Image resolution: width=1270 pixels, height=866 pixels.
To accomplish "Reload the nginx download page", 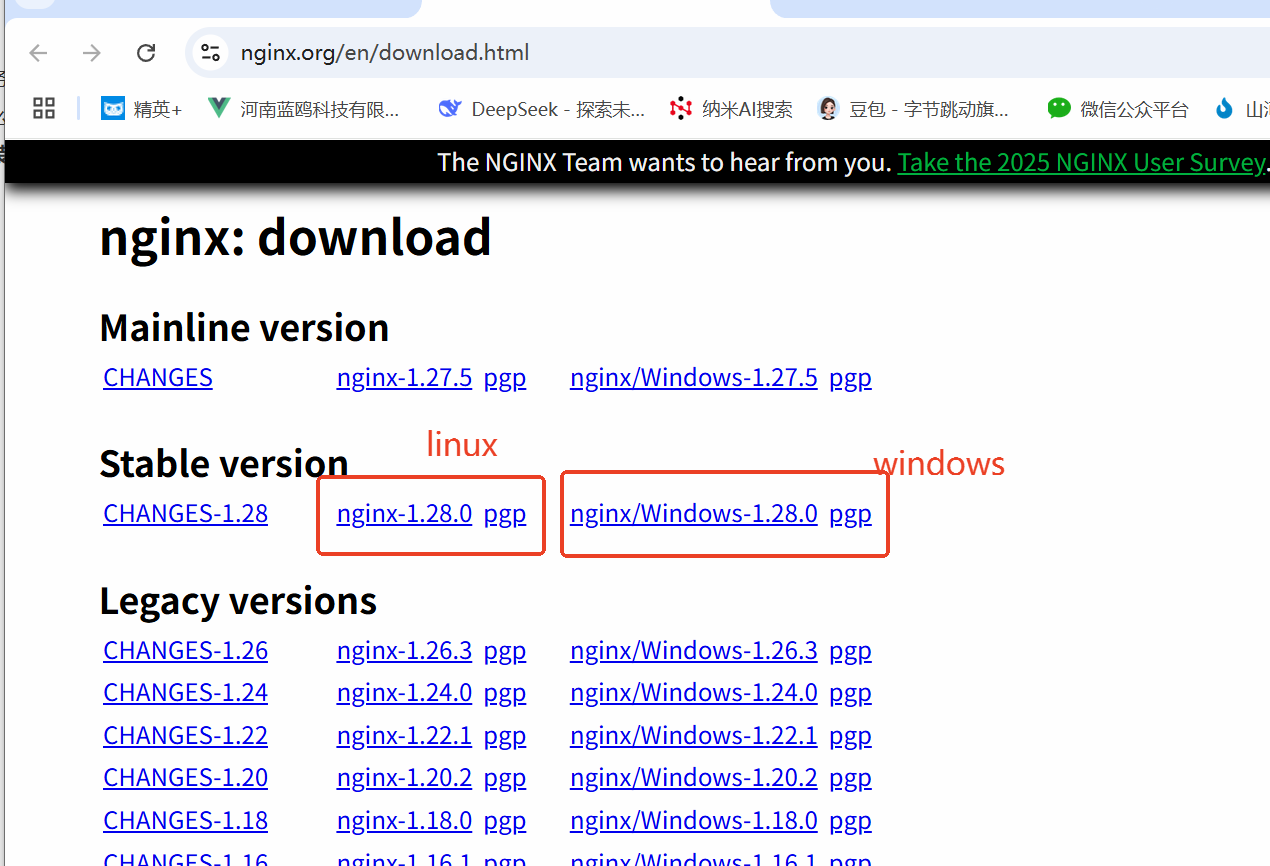I will (x=146, y=53).
